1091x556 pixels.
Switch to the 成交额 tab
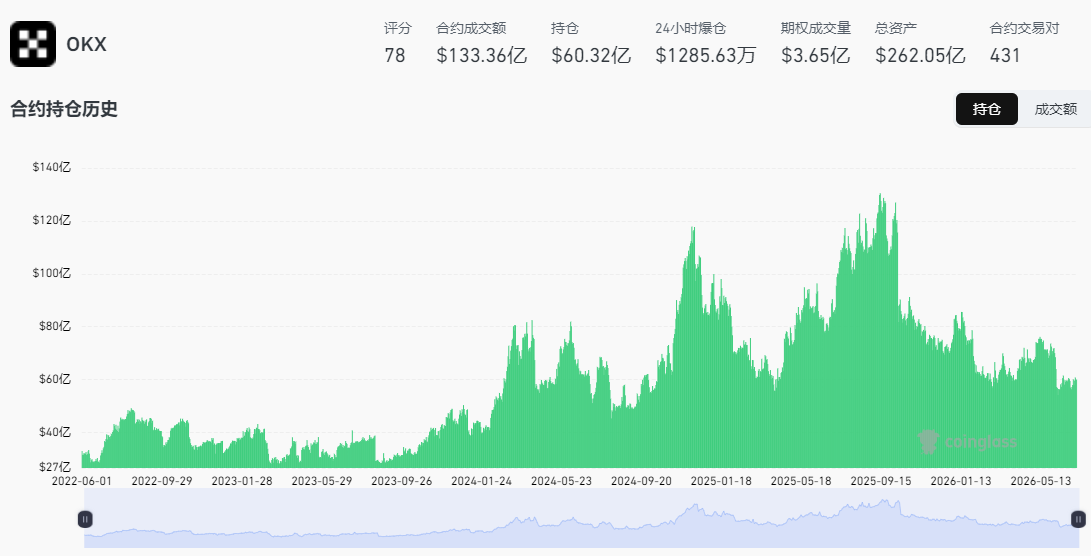point(1055,109)
